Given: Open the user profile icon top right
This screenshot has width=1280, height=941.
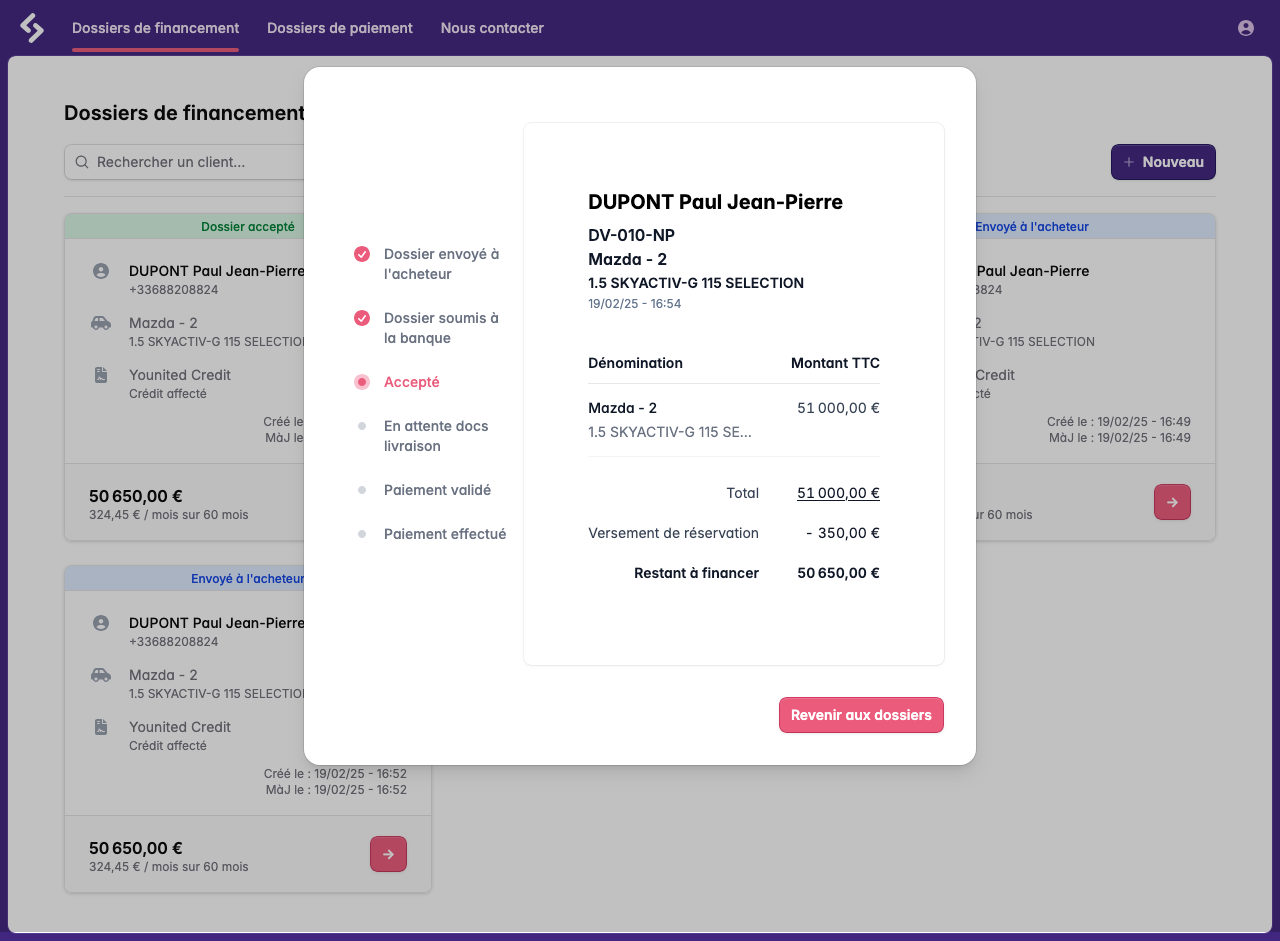Looking at the screenshot, I should pyautogui.click(x=1246, y=28).
